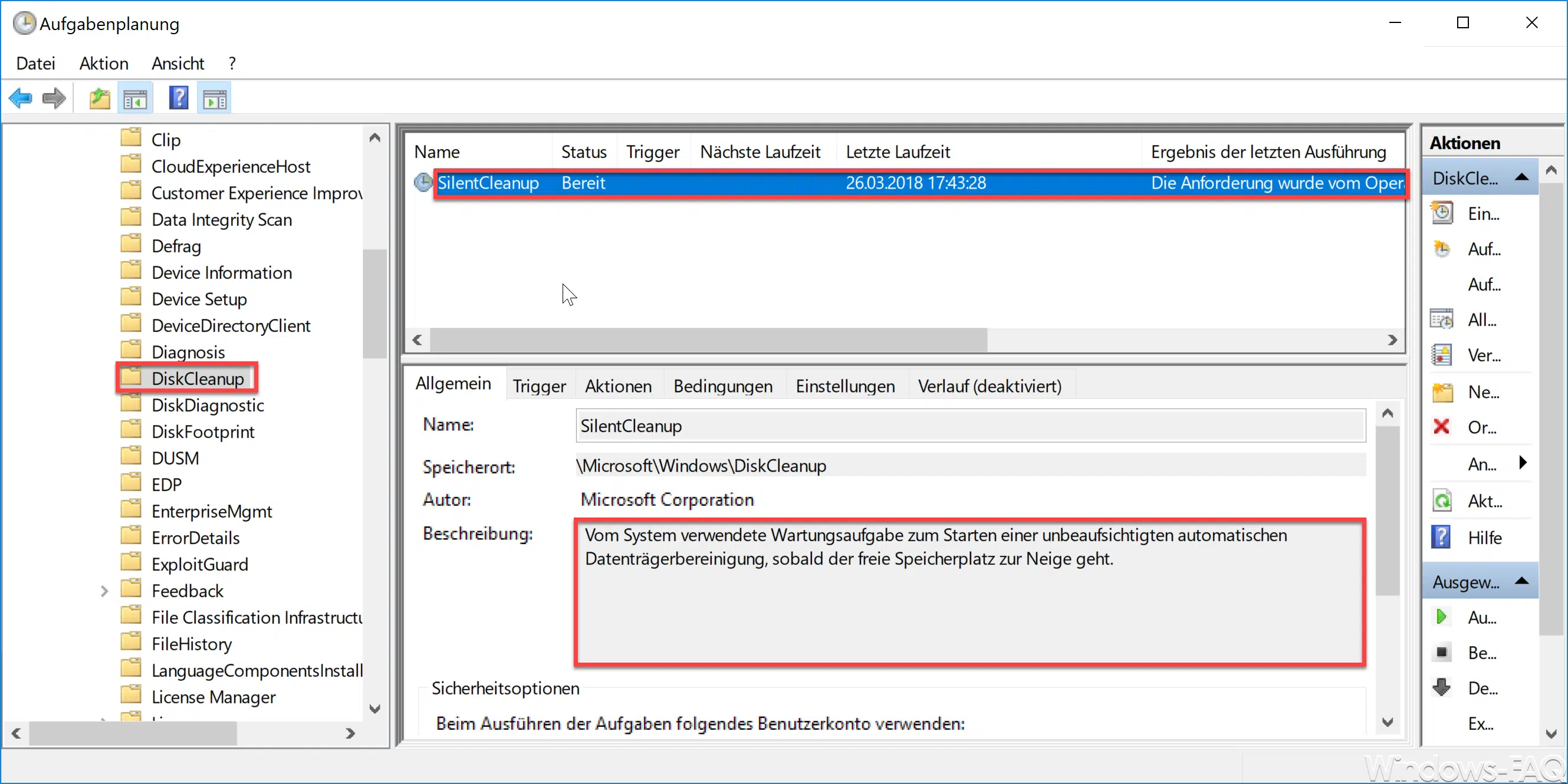Click the folder up-level toolbar icon
The width and height of the screenshot is (1568, 784).
click(99, 98)
